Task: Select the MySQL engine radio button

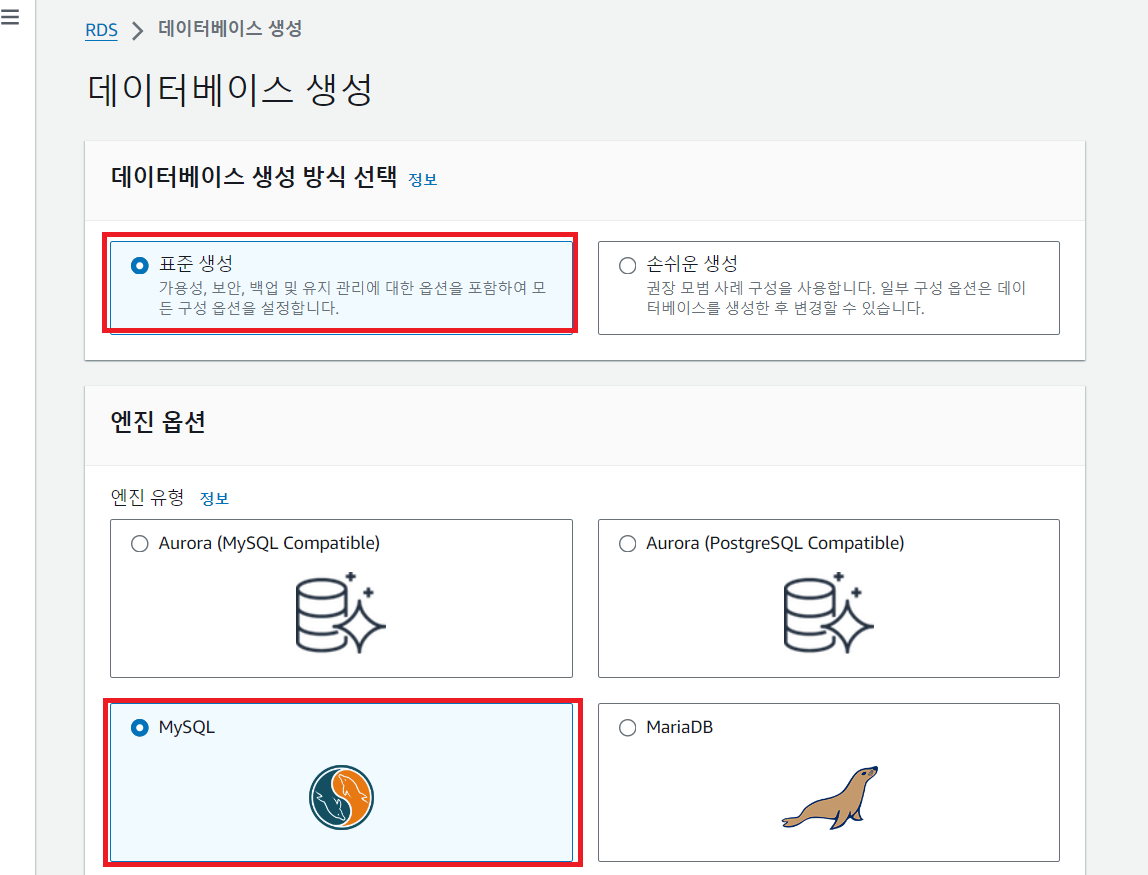Action: pyautogui.click(x=139, y=727)
